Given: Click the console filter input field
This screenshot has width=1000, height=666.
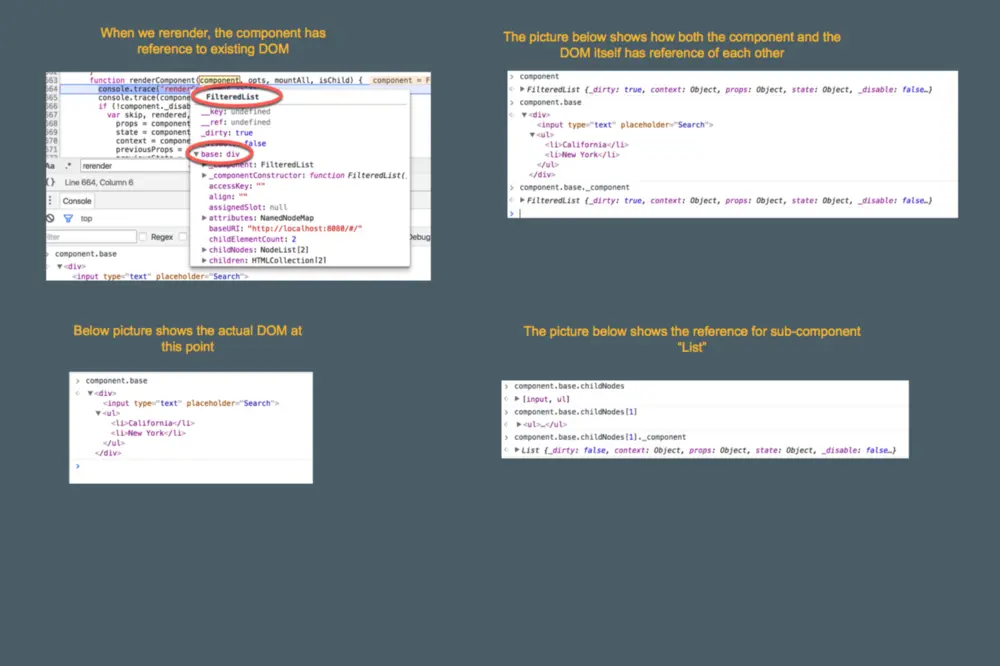Looking at the screenshot, I should 91,237.
